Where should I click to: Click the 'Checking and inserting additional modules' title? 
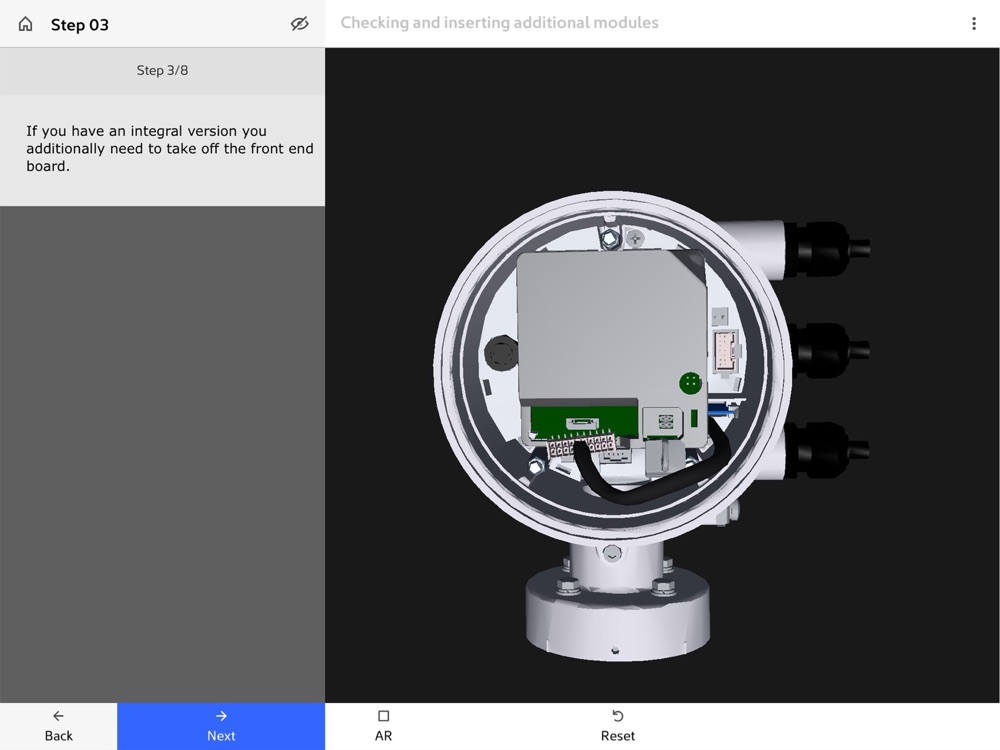pyautogui.click(x=499, y=23)
